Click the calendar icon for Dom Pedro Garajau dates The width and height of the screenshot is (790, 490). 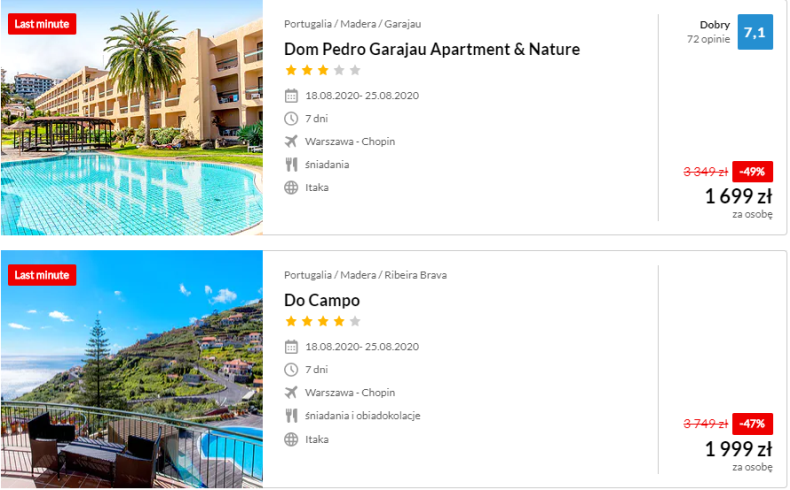(x=291, y=96)
